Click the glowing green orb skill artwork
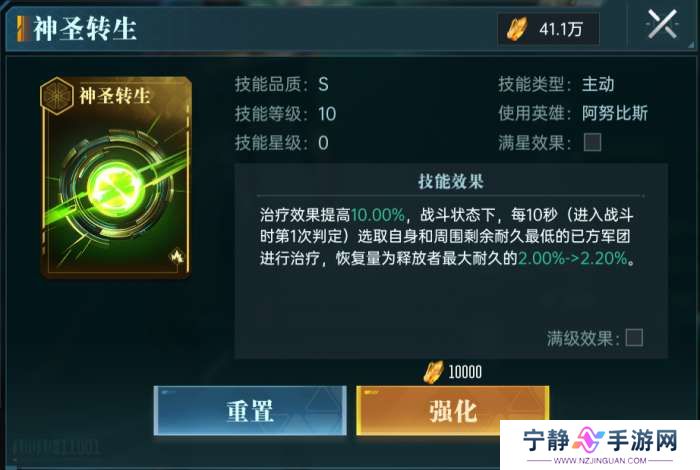This screenshot has width=700, height=470. 115,187
